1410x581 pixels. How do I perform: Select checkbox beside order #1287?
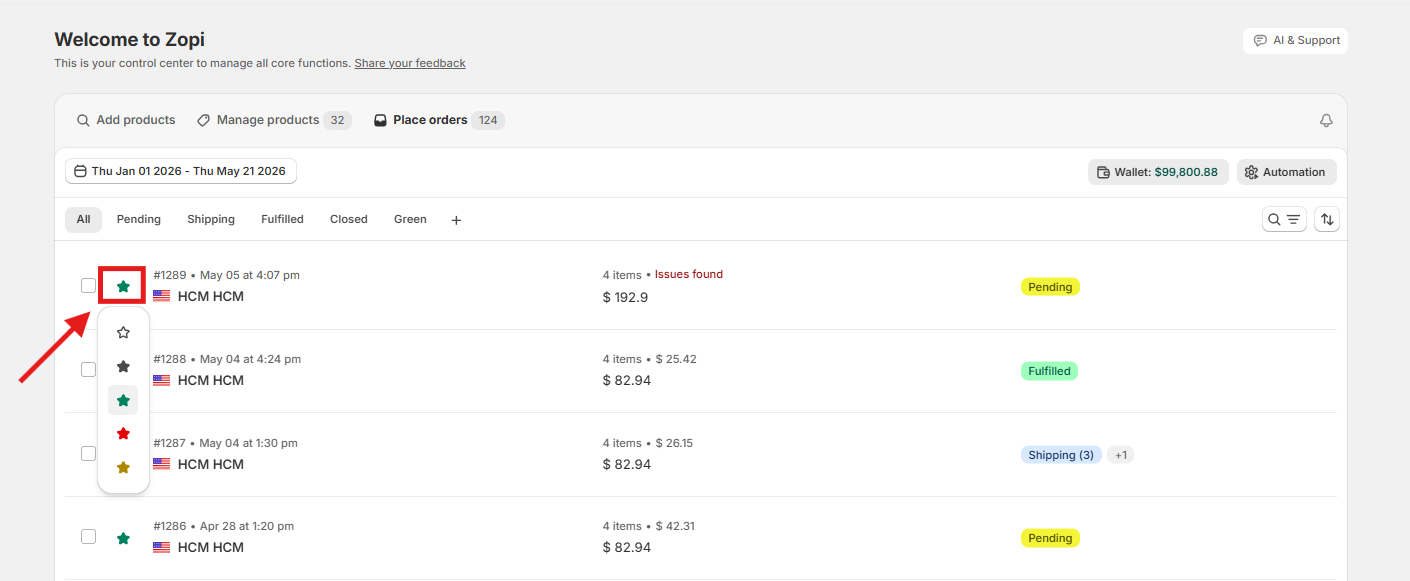88,453
